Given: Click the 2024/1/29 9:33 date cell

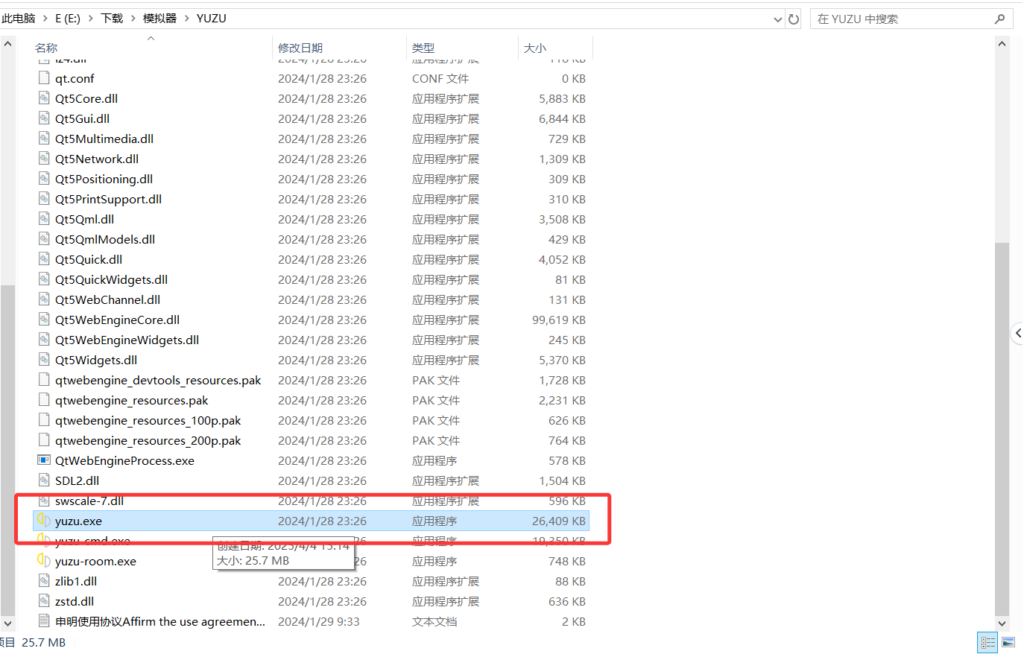Looking at the screenshot, I should point(319,621).
